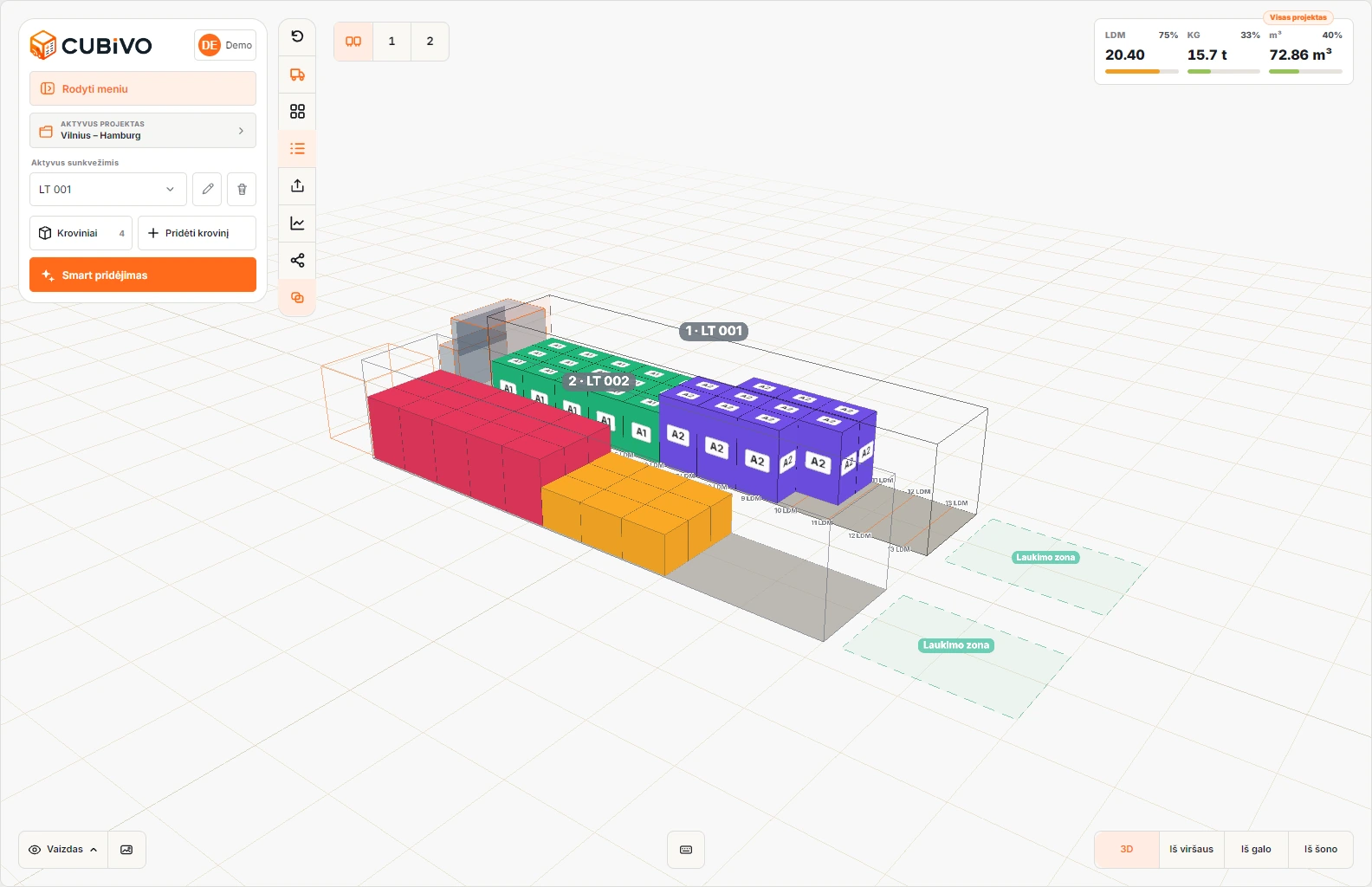Select truck tab 2

tap(430, 42)
